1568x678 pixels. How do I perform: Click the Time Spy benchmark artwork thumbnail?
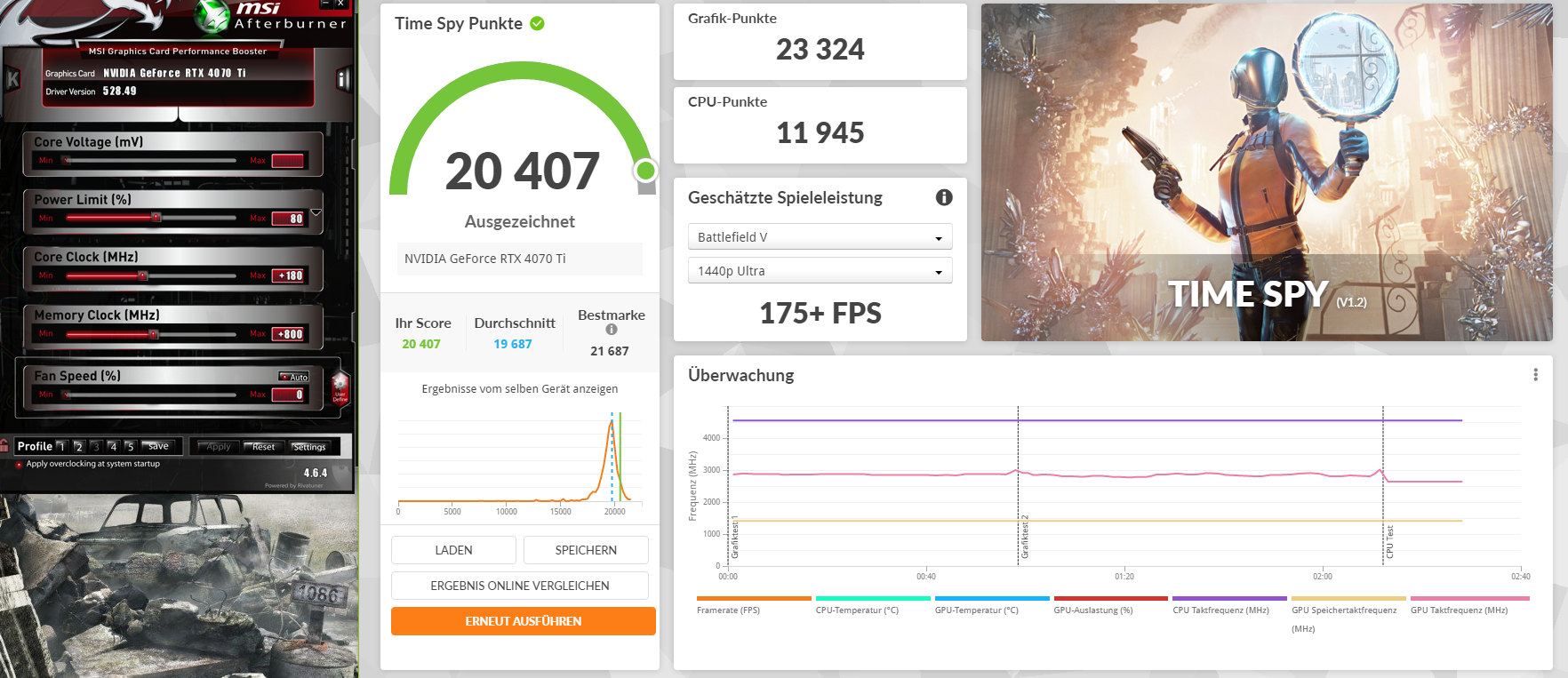[1267, 172]
